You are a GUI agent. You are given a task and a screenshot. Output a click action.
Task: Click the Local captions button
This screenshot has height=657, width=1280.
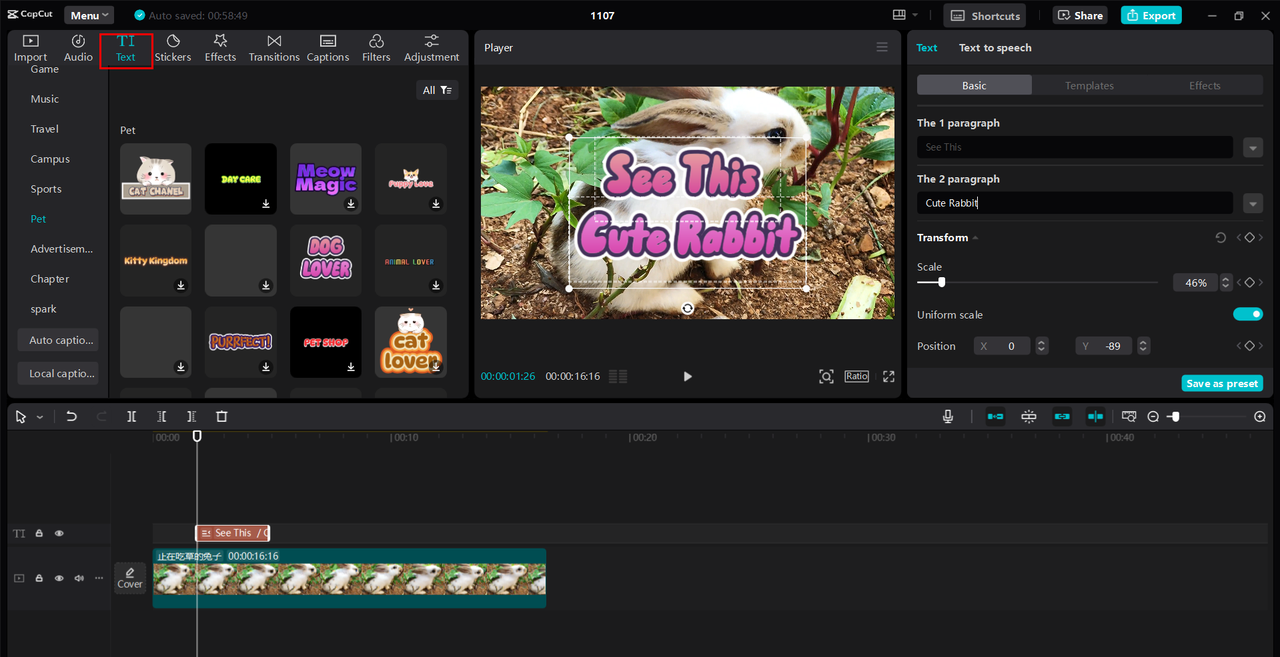click(x=58, y=373)
